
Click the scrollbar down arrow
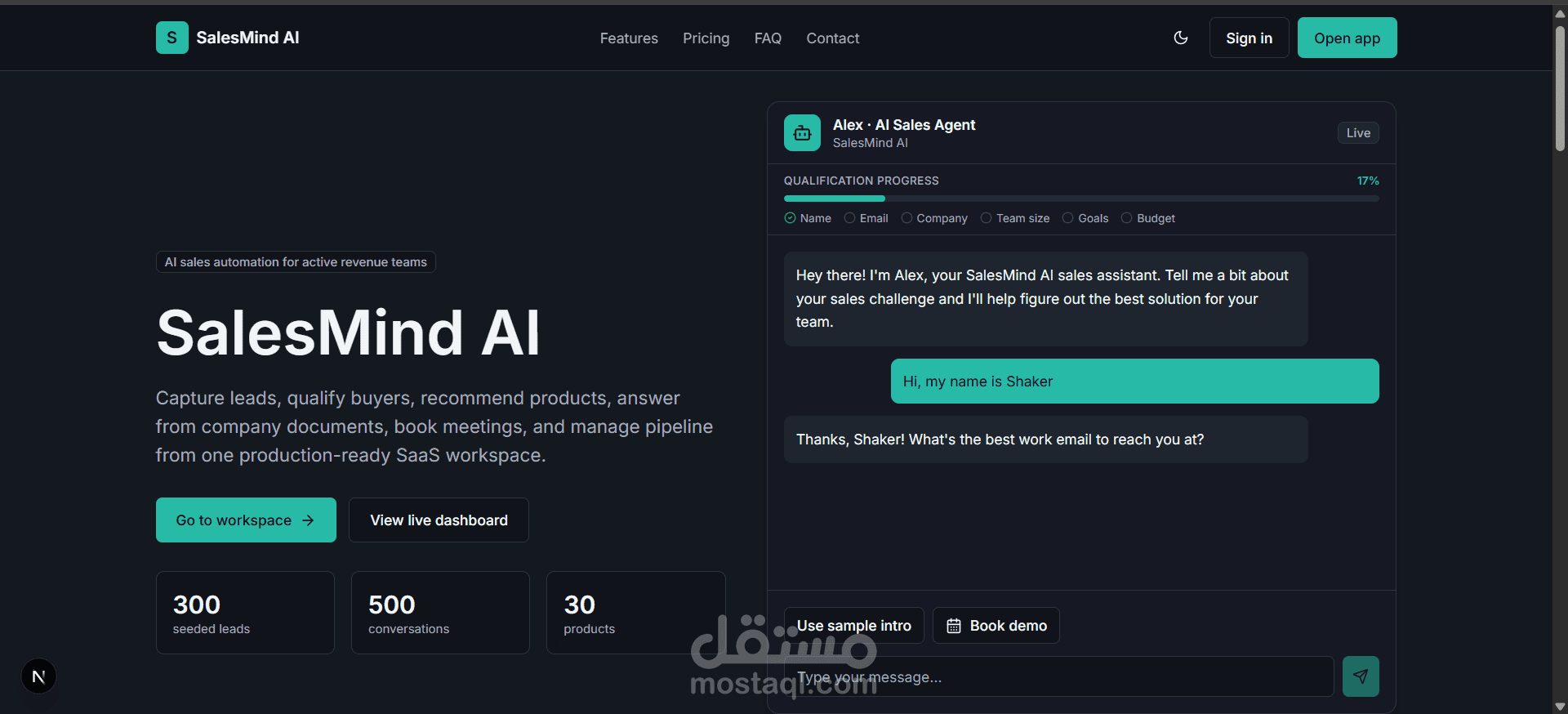[1560, 707]
